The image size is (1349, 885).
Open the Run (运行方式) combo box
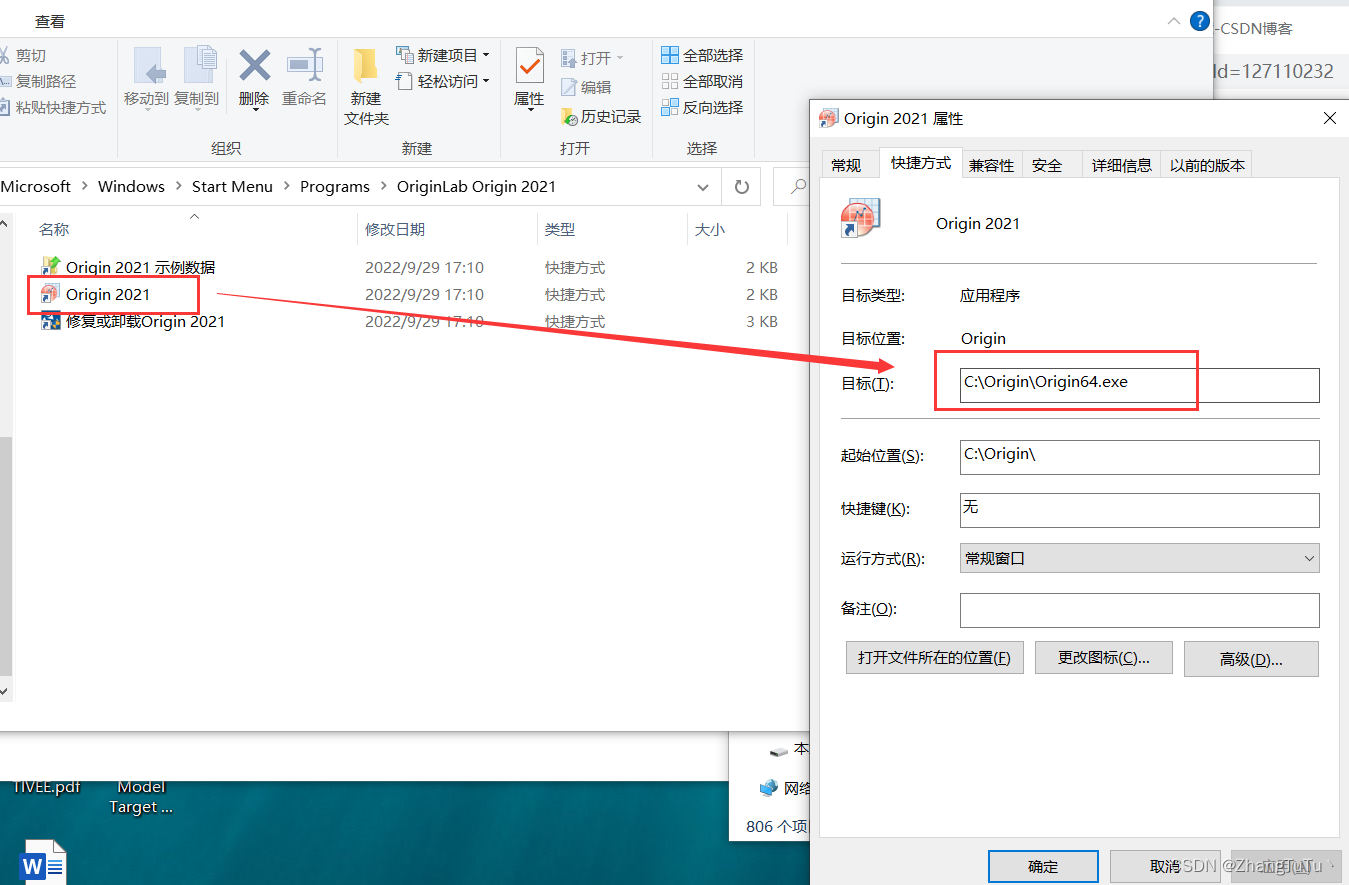[1139, 558]
